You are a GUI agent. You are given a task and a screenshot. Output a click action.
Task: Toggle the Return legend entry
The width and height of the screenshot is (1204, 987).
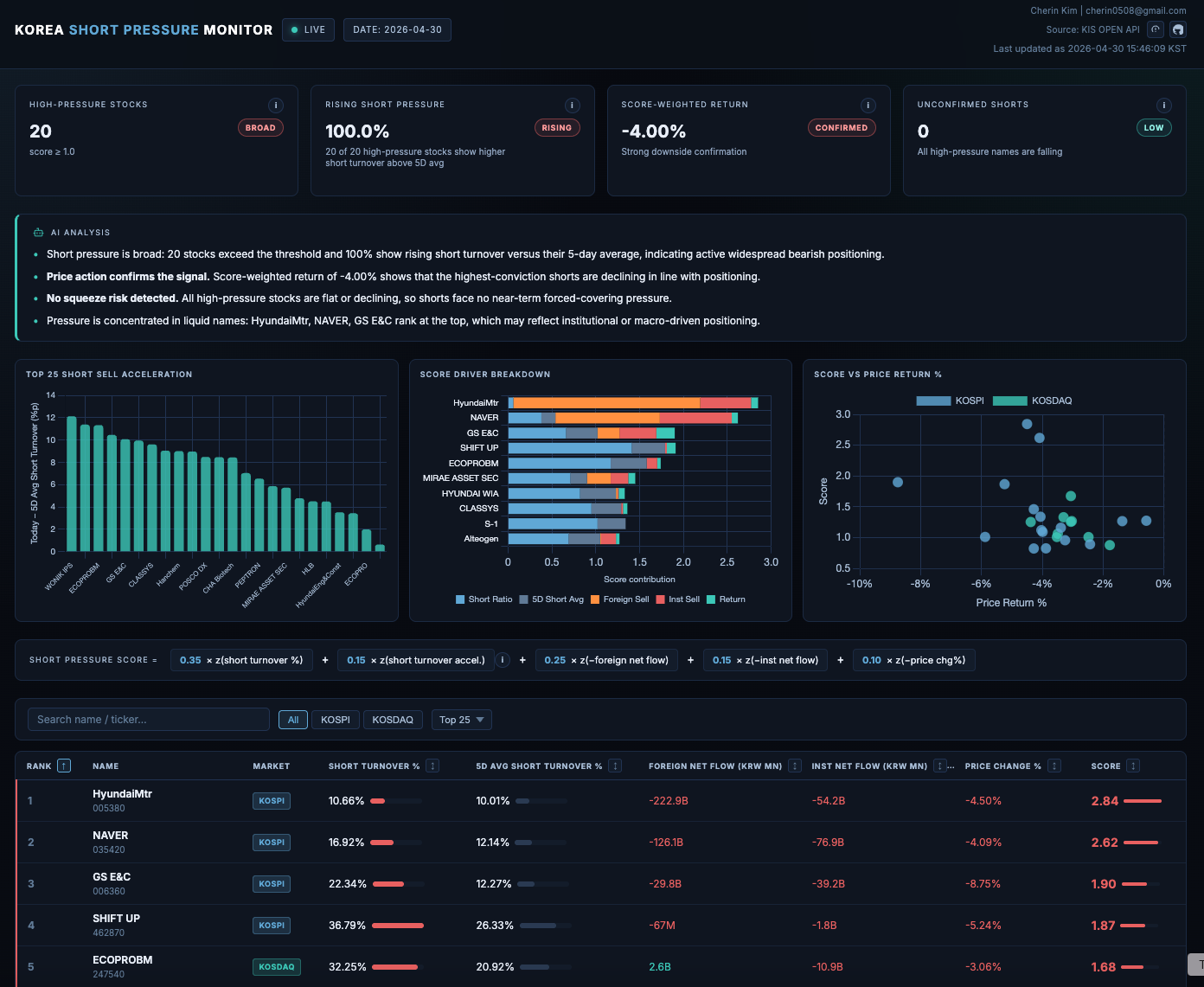(x=726, y=599)
